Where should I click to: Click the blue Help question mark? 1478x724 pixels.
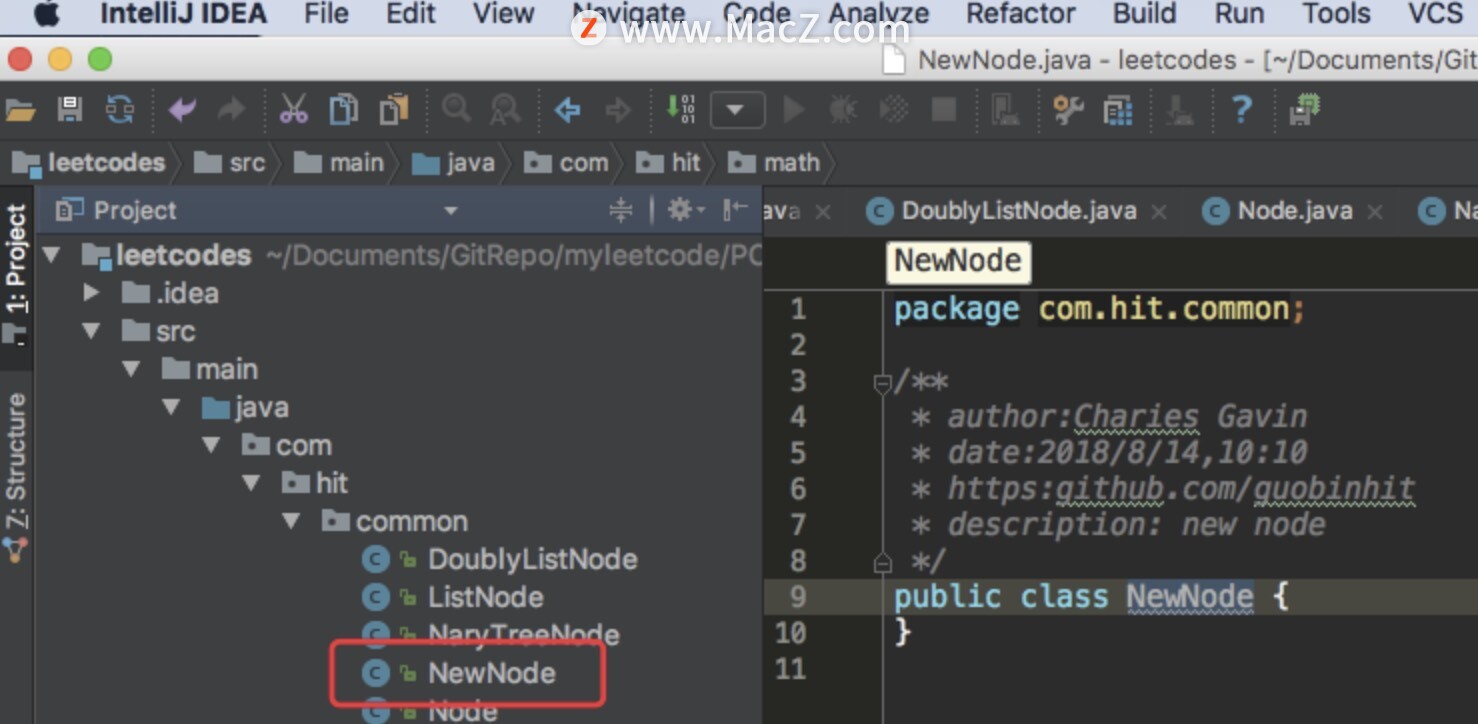[1241, 108]
